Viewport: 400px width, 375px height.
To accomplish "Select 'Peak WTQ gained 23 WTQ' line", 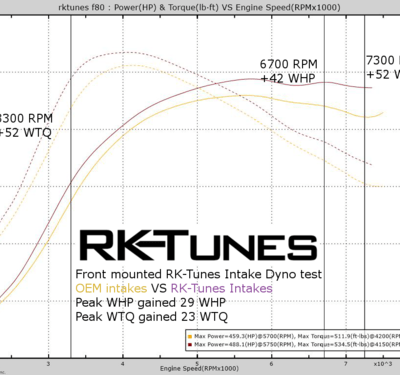I will [152, 317].
